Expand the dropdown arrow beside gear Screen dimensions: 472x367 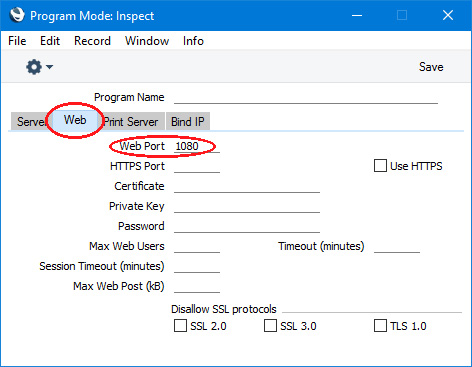click(x=50, y=67)
